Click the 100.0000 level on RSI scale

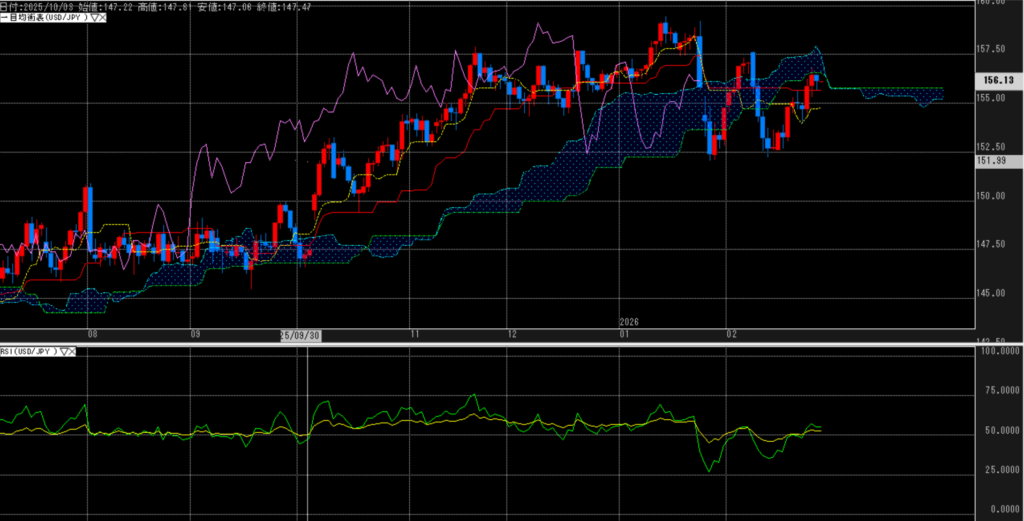click(1000, 352)
